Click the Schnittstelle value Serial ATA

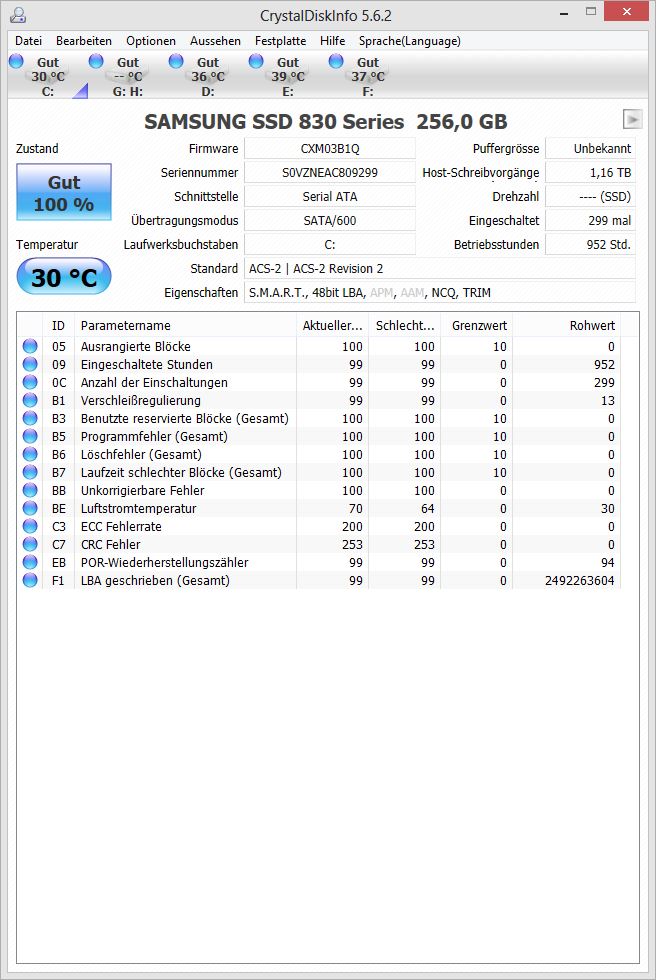[330, 196]
